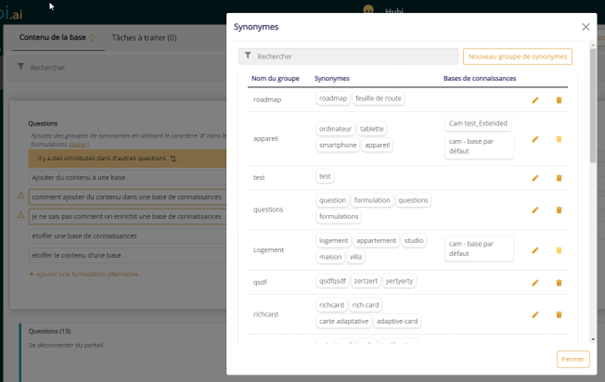Click 'étoffer le contenu d'une base' formulation
The image size is (605, 382).
click(127, 255)
